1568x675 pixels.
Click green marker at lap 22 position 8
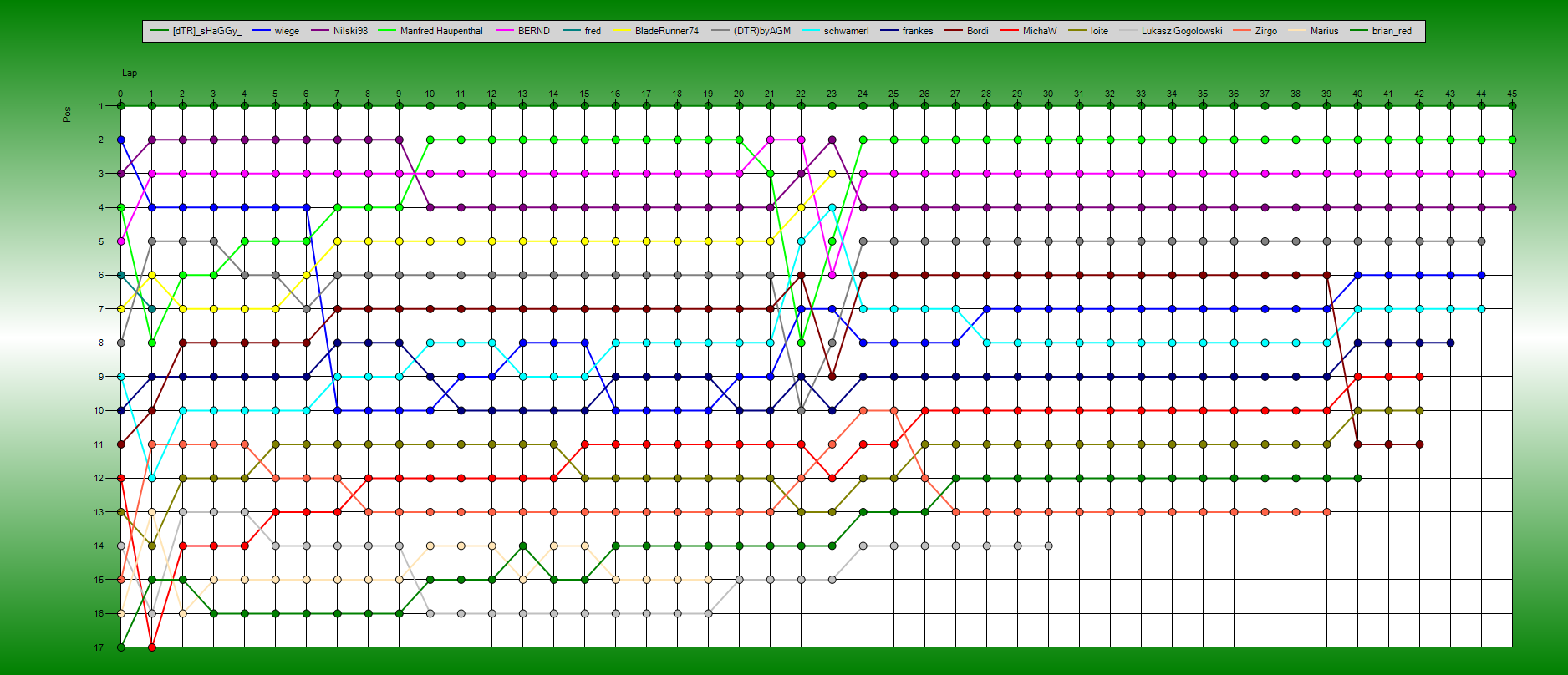click(x=801, y=343)
